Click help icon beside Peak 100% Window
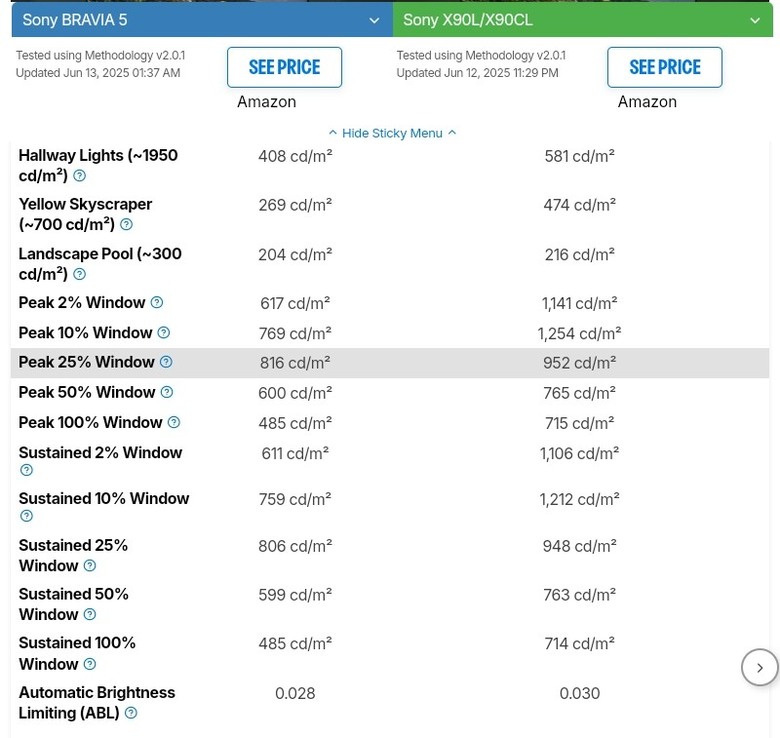The width and height of the screenshot is (780, 738). (174, 423)
